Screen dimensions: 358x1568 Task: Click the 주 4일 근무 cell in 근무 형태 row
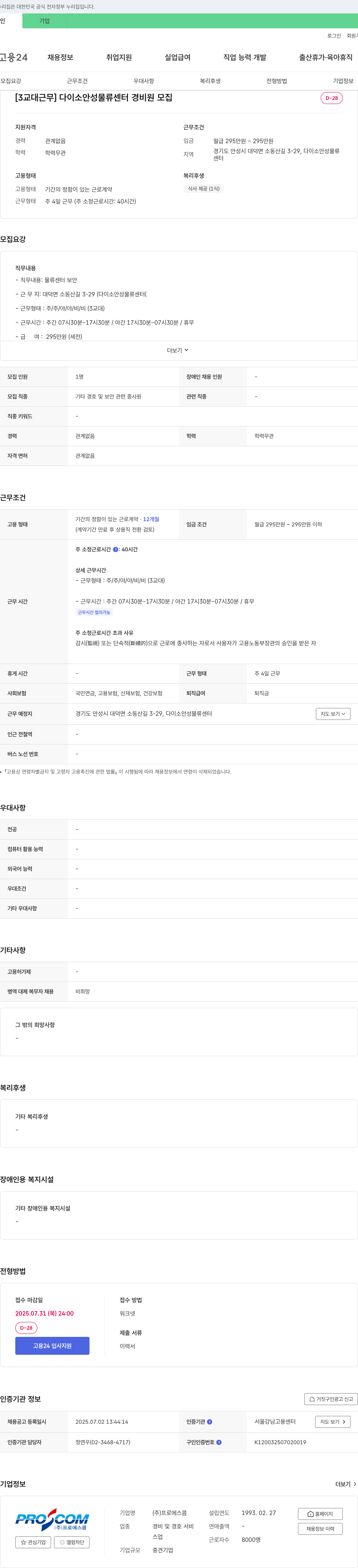(267, 673)
